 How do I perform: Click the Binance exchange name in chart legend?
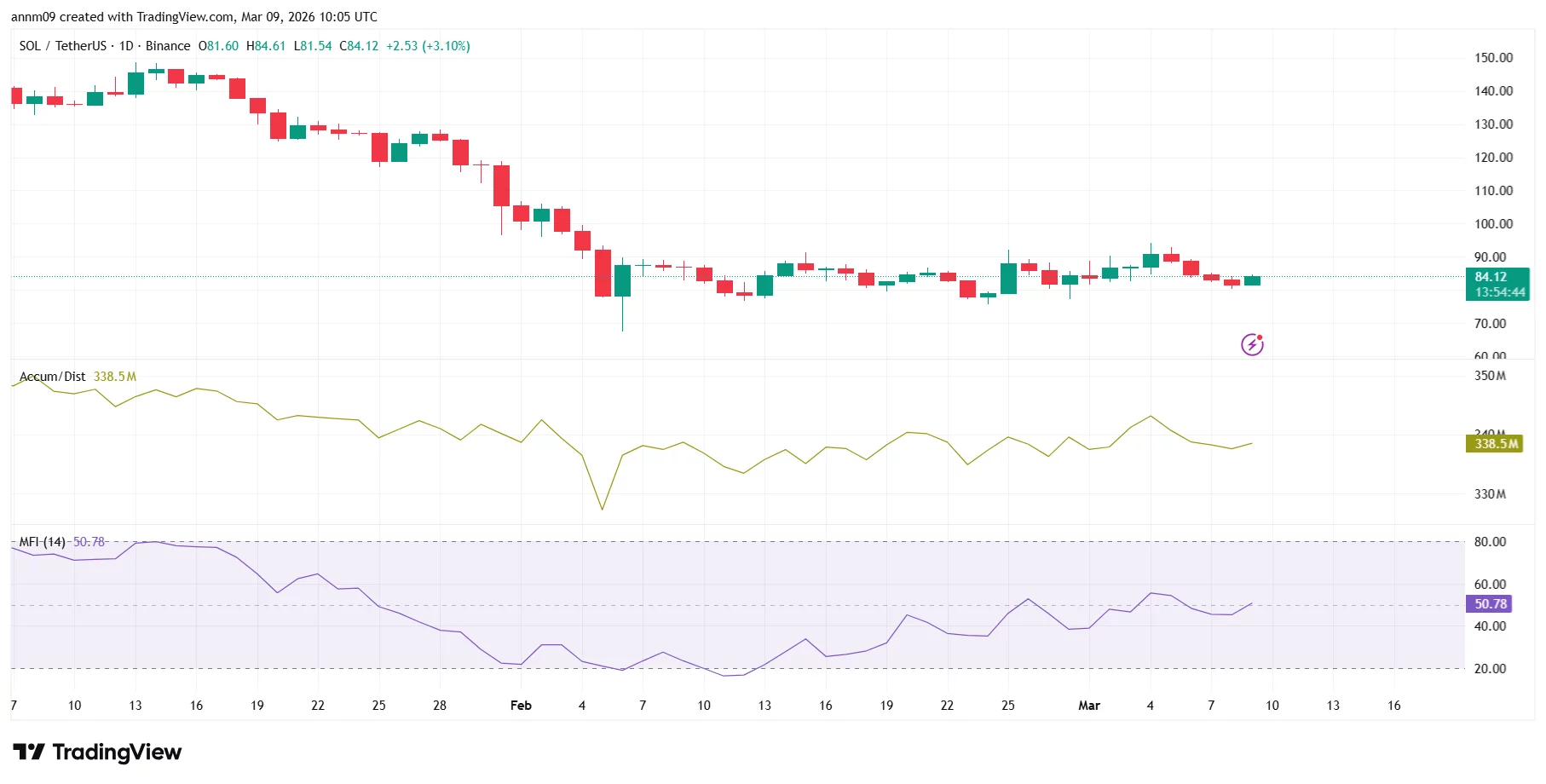tap(168, 46)
